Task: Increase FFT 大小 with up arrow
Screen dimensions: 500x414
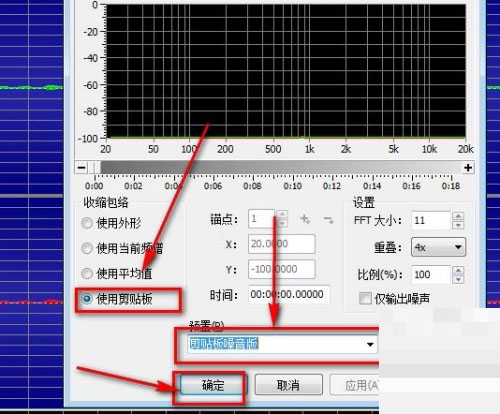Action: coord(458,216)
